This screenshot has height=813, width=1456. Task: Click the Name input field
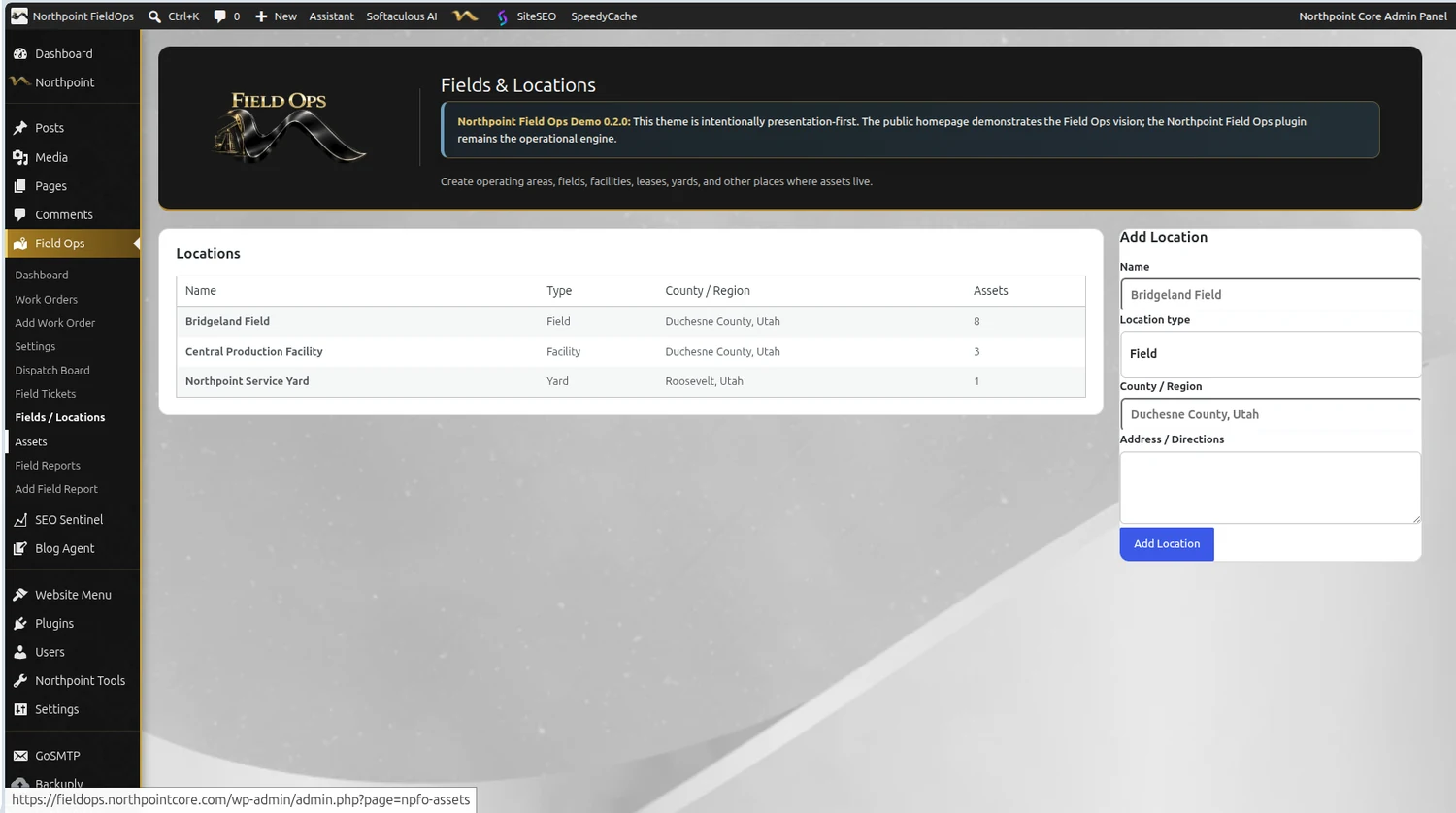[1270, 295]
